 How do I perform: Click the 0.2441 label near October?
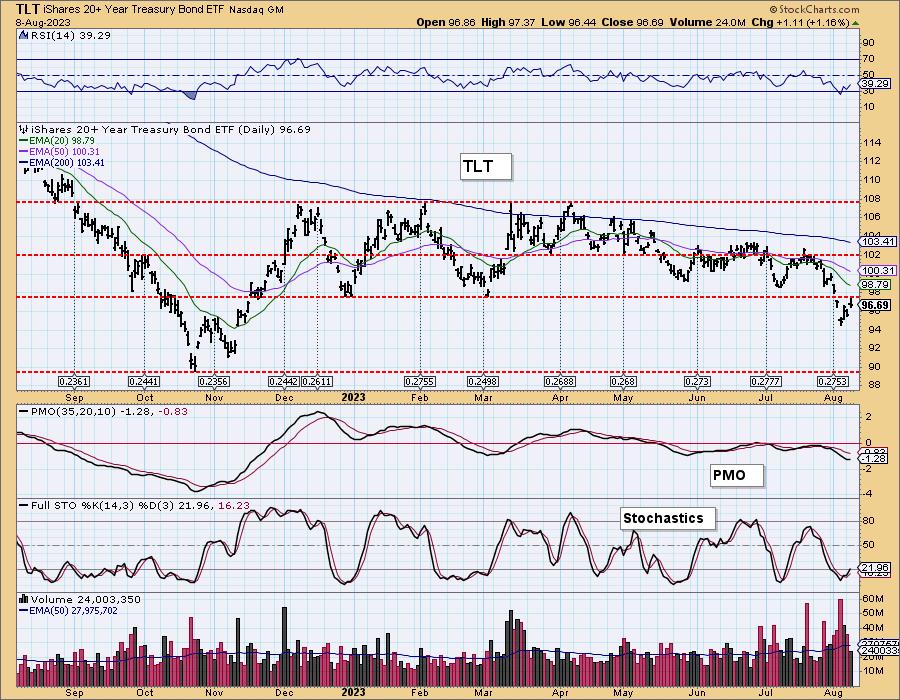tap(144, 382)
